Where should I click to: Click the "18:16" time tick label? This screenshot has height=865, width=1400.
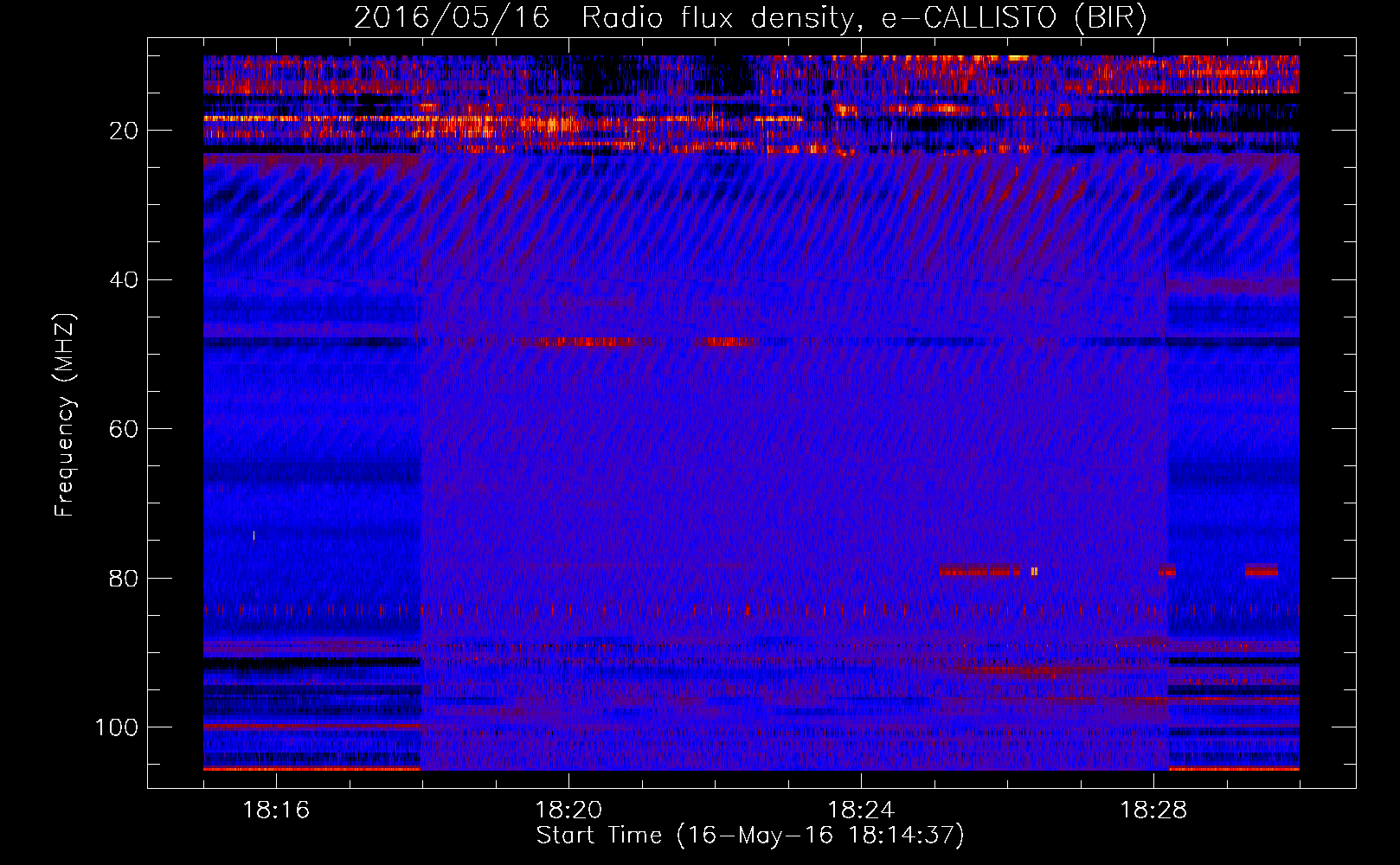pyautogui.click(x=276, y=810)
